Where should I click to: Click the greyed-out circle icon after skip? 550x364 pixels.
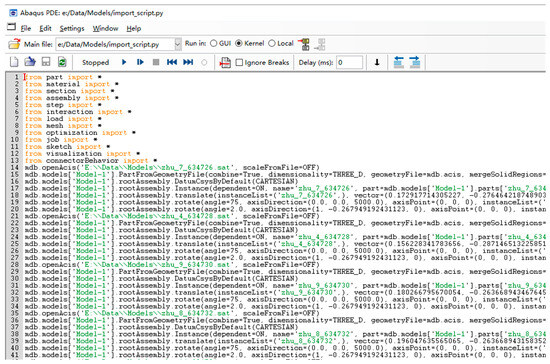pyautogui.click(x=204, y=62)
